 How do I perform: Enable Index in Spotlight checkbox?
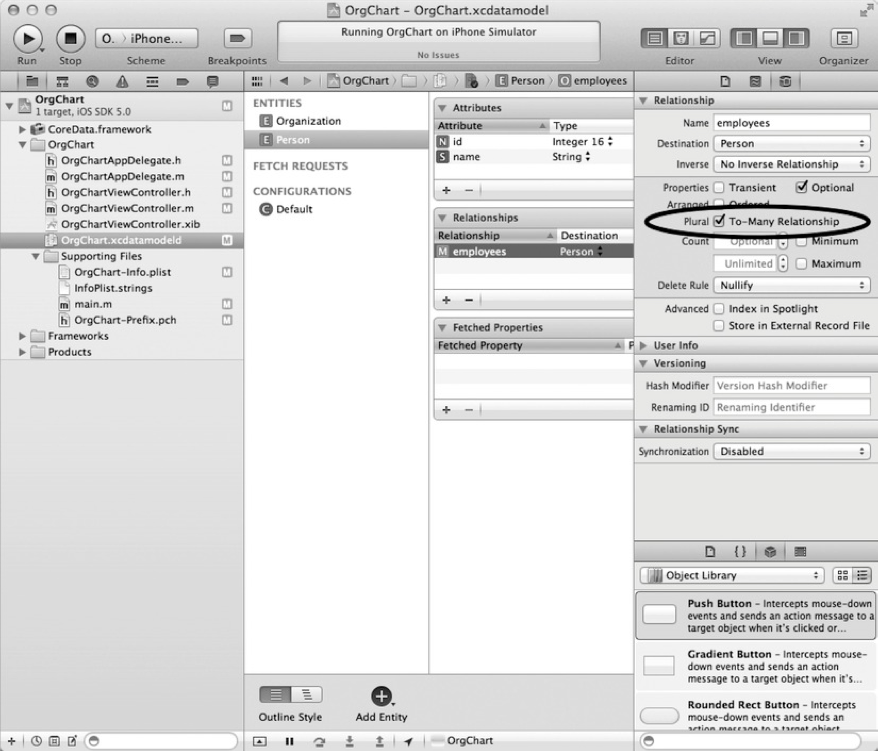coord(719,309)
